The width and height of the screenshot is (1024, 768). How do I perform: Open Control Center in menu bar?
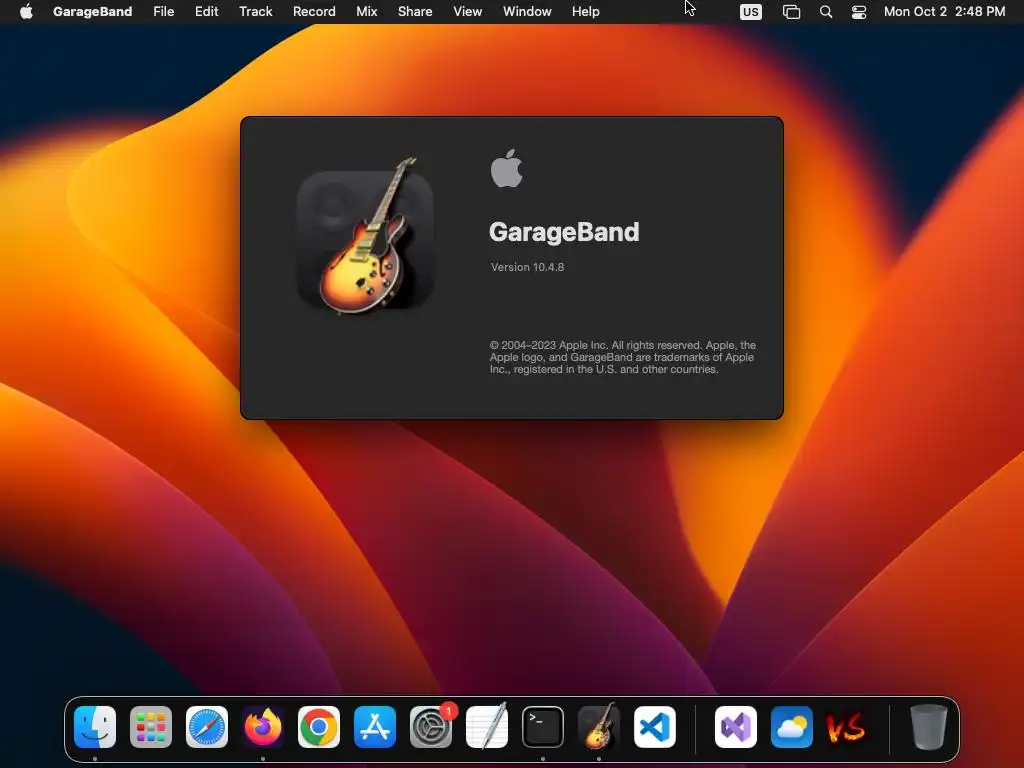(x=859, y=11)
